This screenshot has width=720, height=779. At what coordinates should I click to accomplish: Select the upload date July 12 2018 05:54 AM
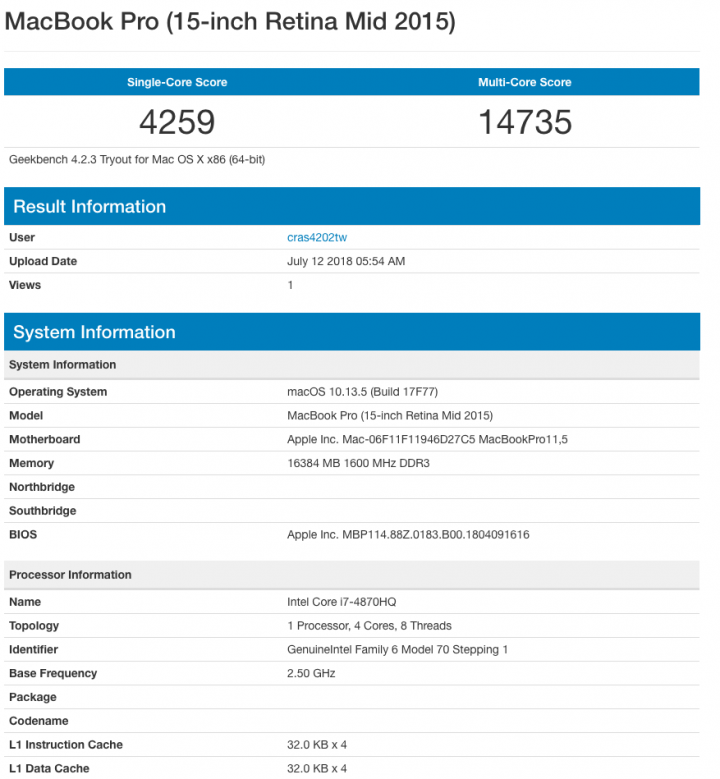[346, 261]
